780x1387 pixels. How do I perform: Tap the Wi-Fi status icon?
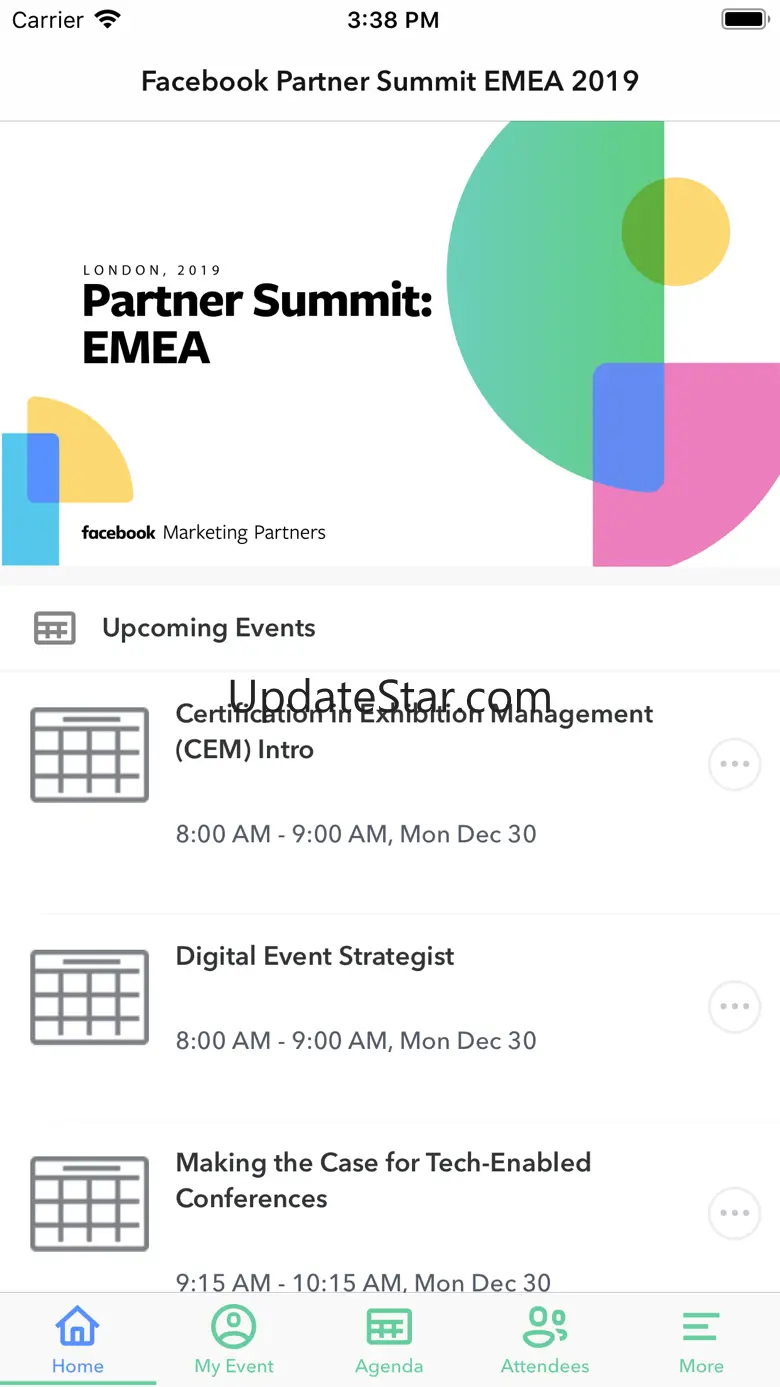(106, 20)
